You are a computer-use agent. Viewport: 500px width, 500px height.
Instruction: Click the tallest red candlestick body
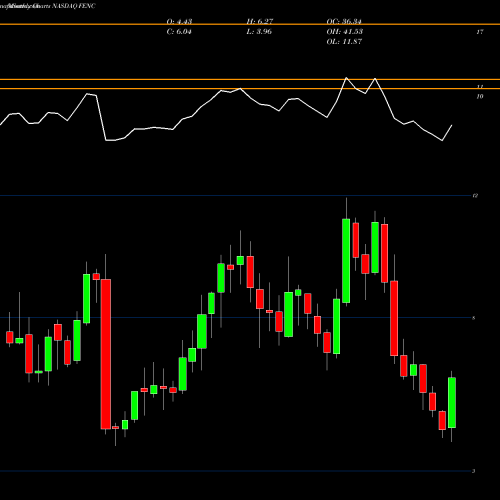(x=106, y=354)
